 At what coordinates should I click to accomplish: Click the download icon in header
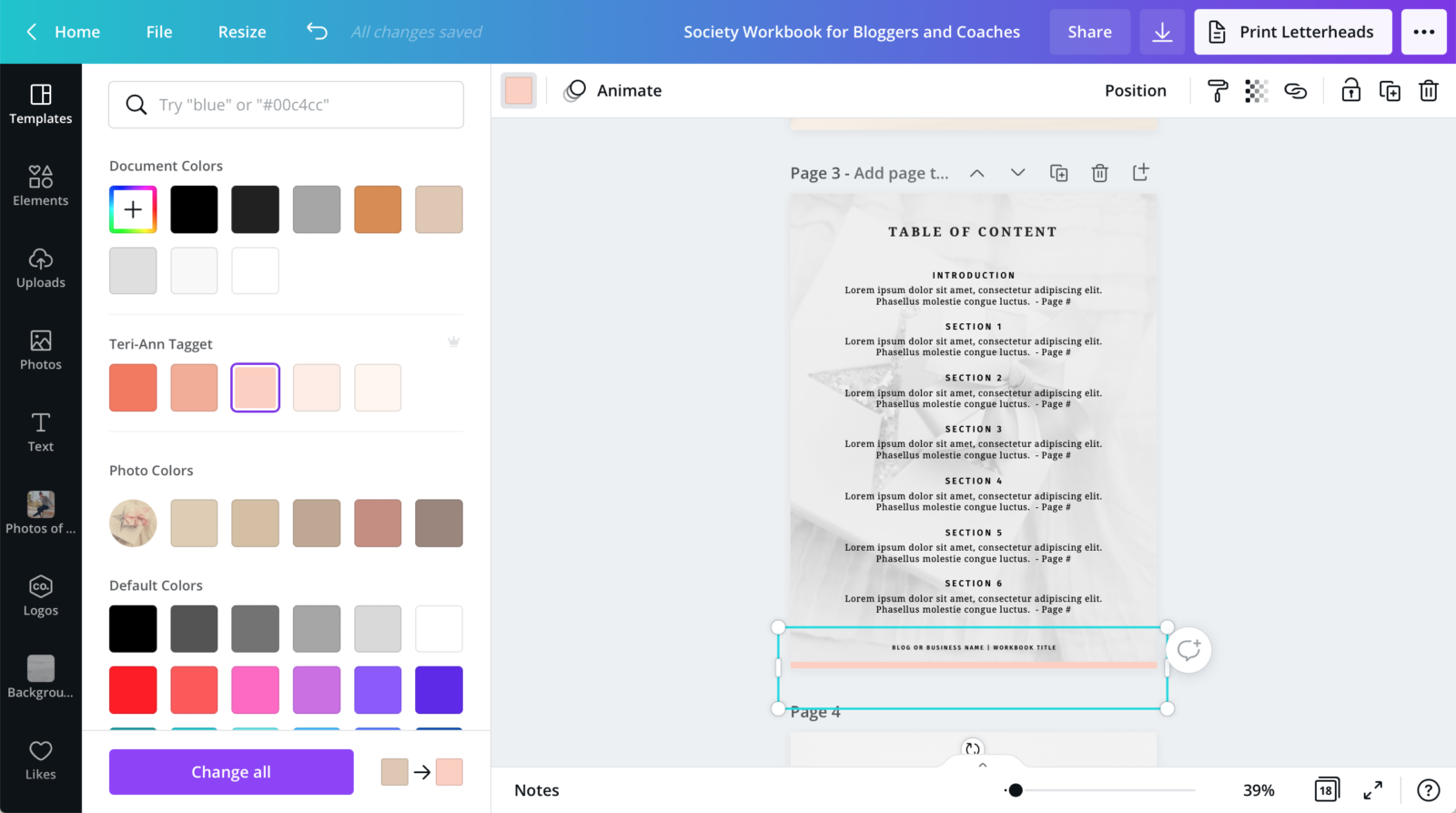pos(1162,33)
